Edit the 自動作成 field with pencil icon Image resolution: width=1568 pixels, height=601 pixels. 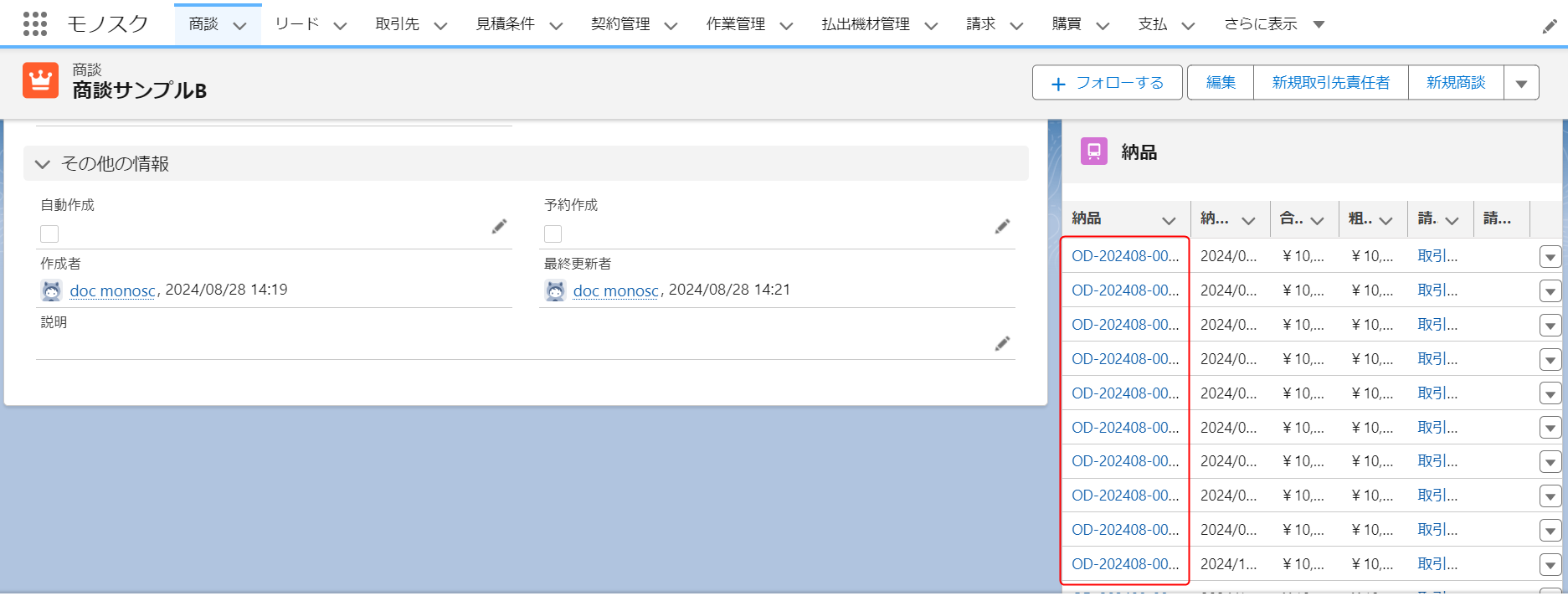point(499,226)
